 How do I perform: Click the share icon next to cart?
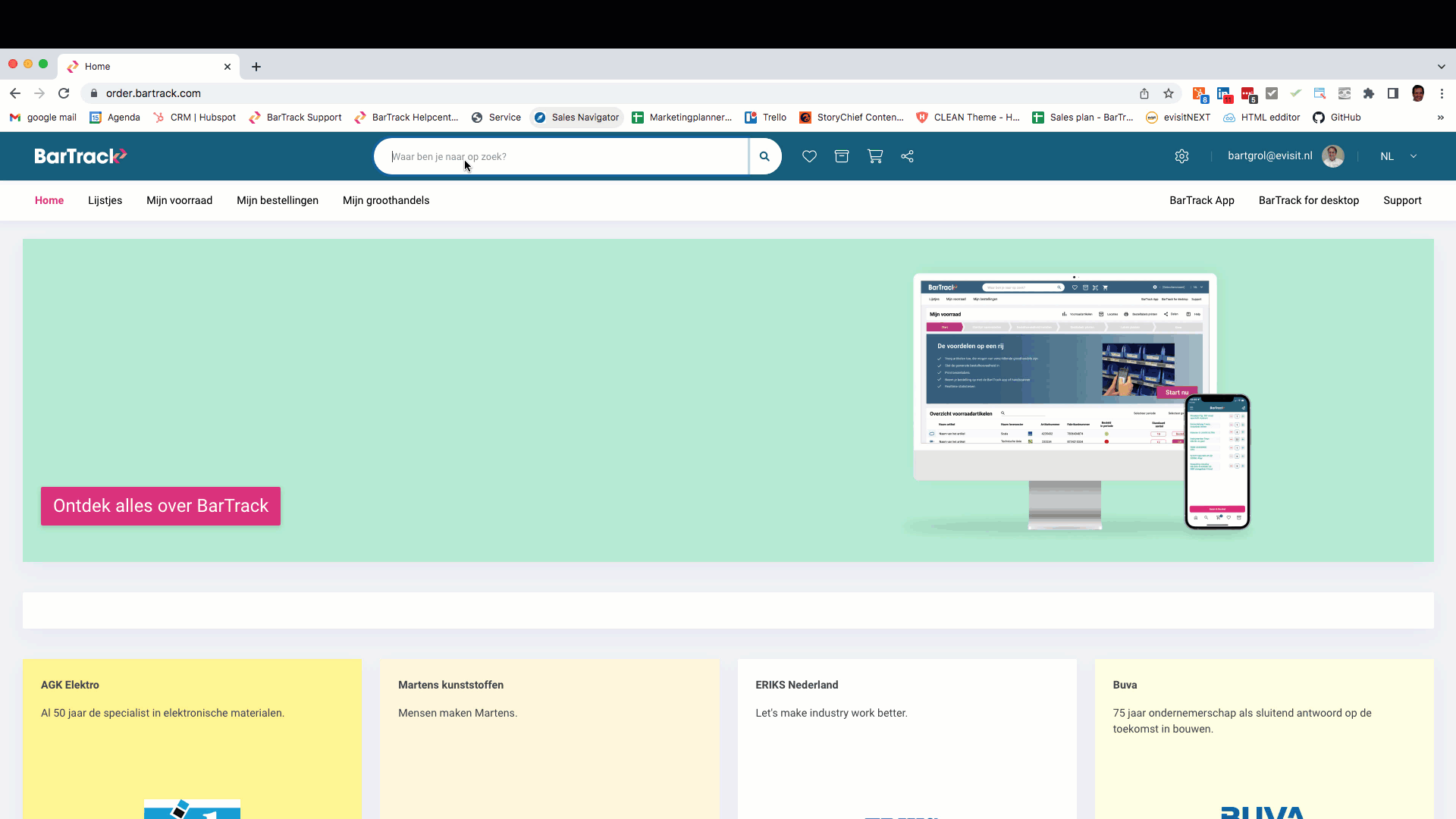[x=907, y=155]
